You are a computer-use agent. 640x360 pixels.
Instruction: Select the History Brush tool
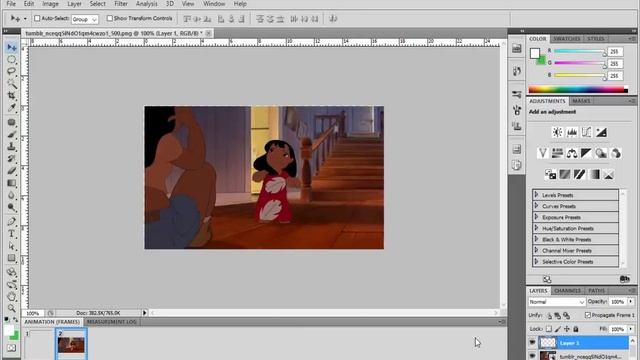(x=11, y=158)
